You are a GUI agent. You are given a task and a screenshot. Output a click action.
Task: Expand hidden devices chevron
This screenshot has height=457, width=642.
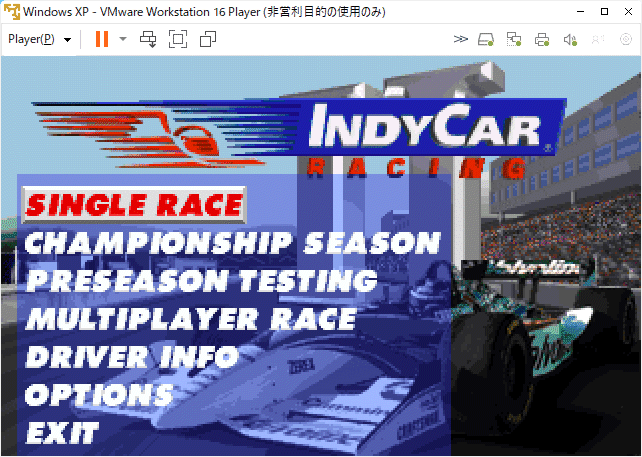pyautogui.click(x=461, y=39)
